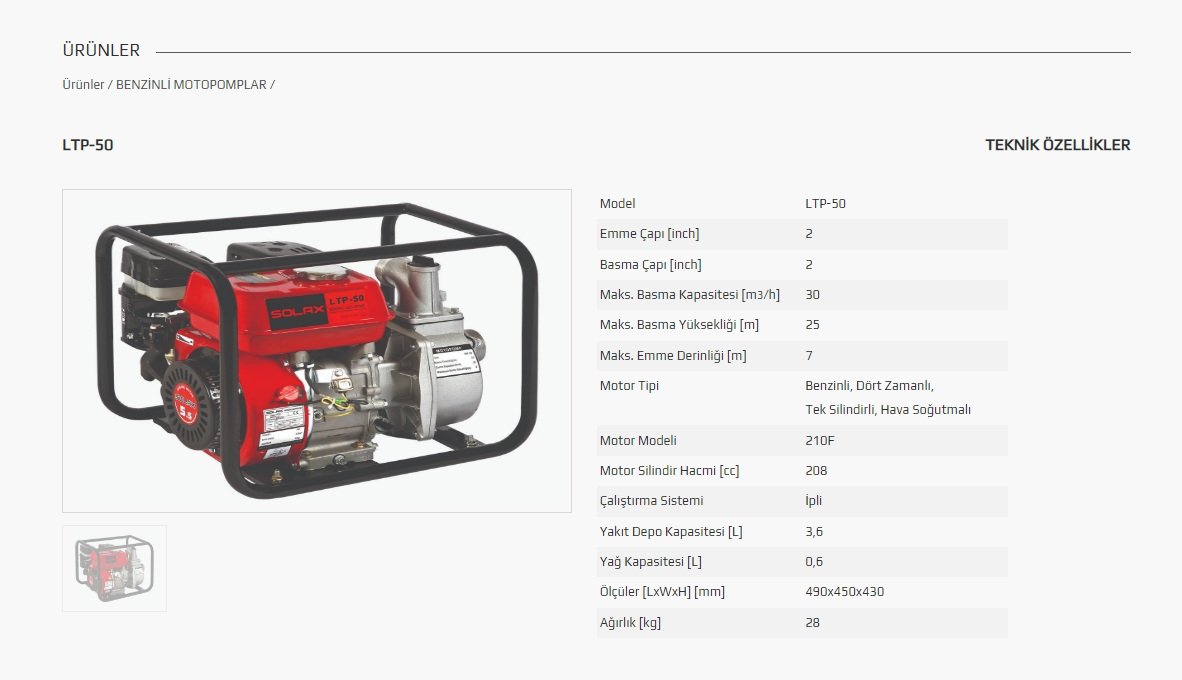This screenshot has height=680, width=1182.
Task: Click the fuel tank value 3,6
Action: 814,531
